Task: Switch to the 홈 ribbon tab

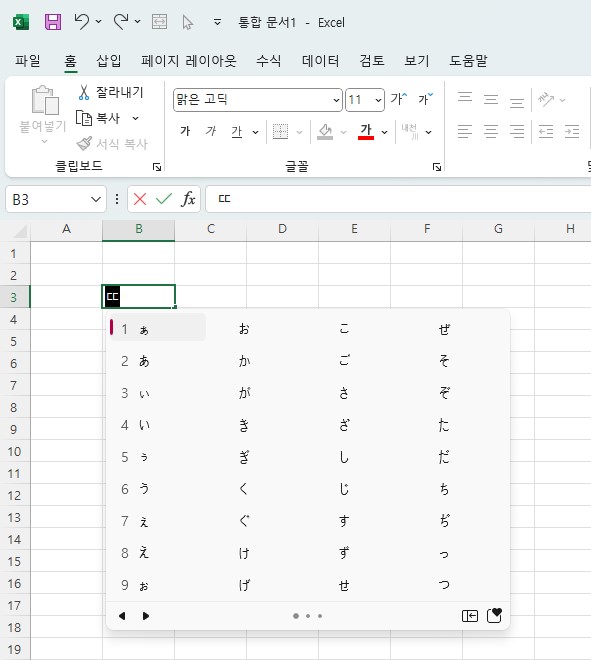Action: click(70, 61)
